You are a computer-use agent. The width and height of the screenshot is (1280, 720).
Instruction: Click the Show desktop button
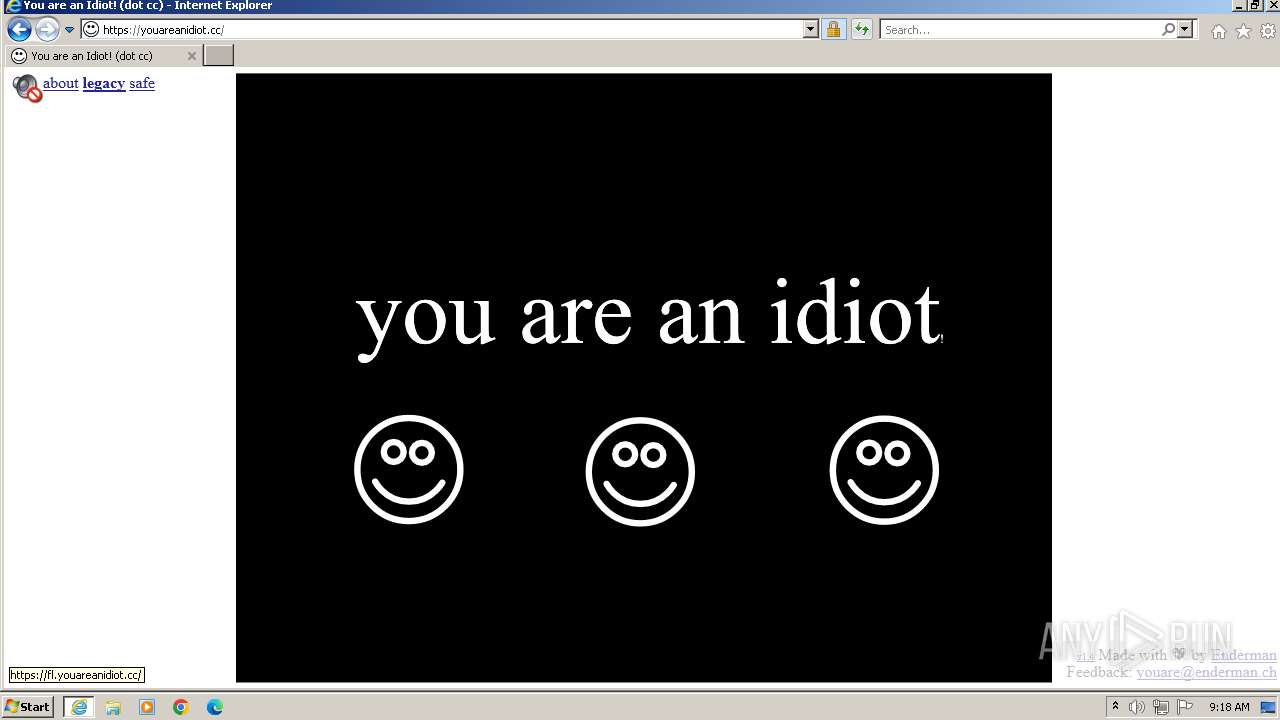(x=1269, y=707)
